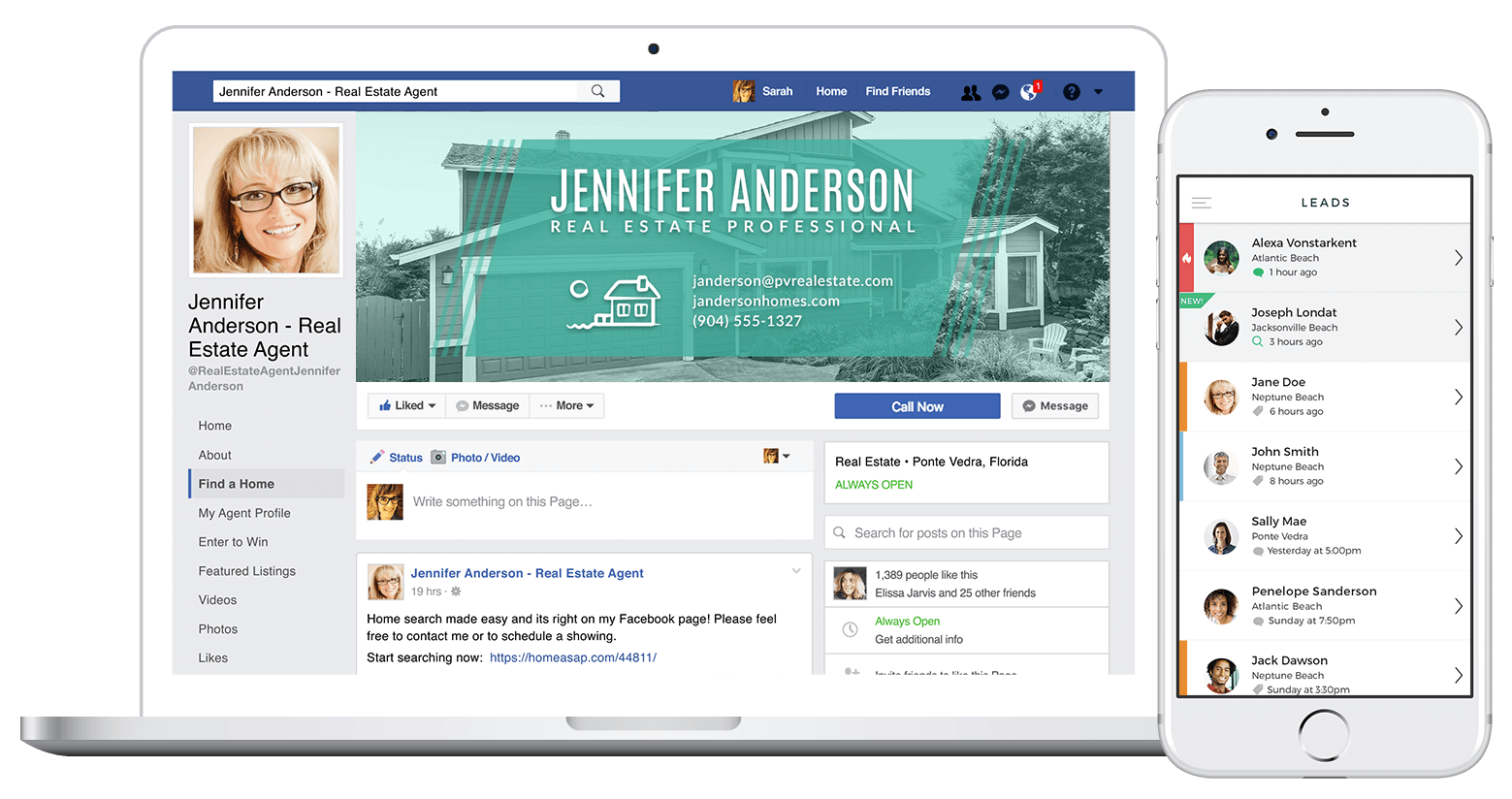Open Joseph Londat lead chevron
1512x799 pixels.
click(1458, 328)
